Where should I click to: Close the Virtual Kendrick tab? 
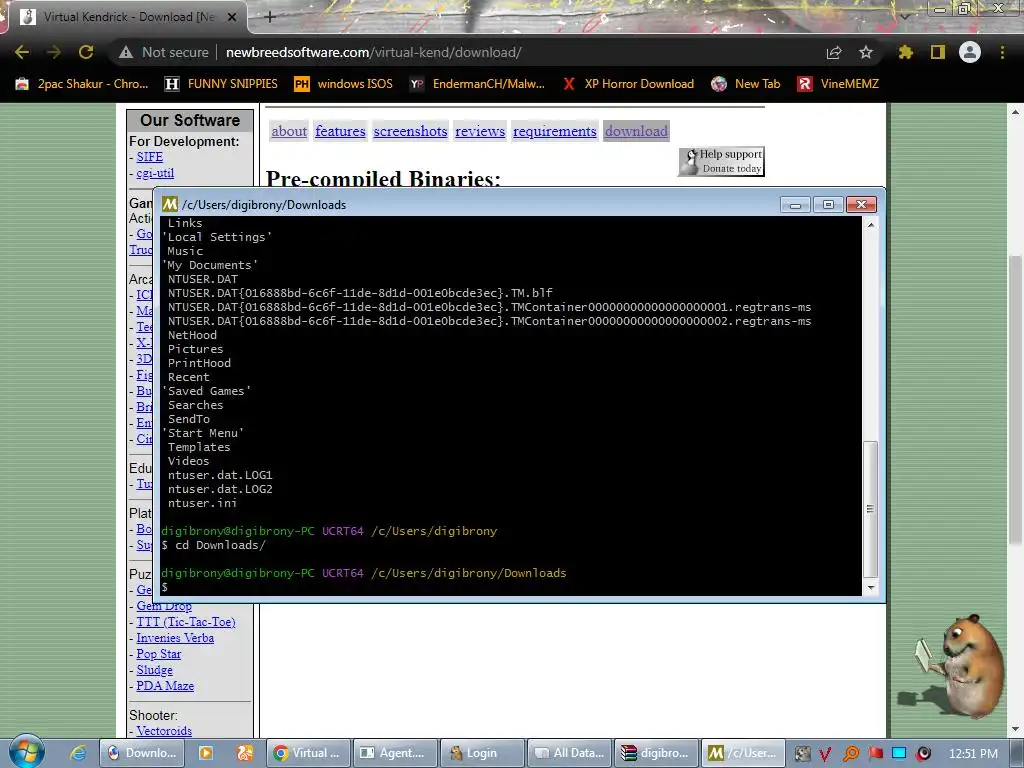click(x=232, y=17)
